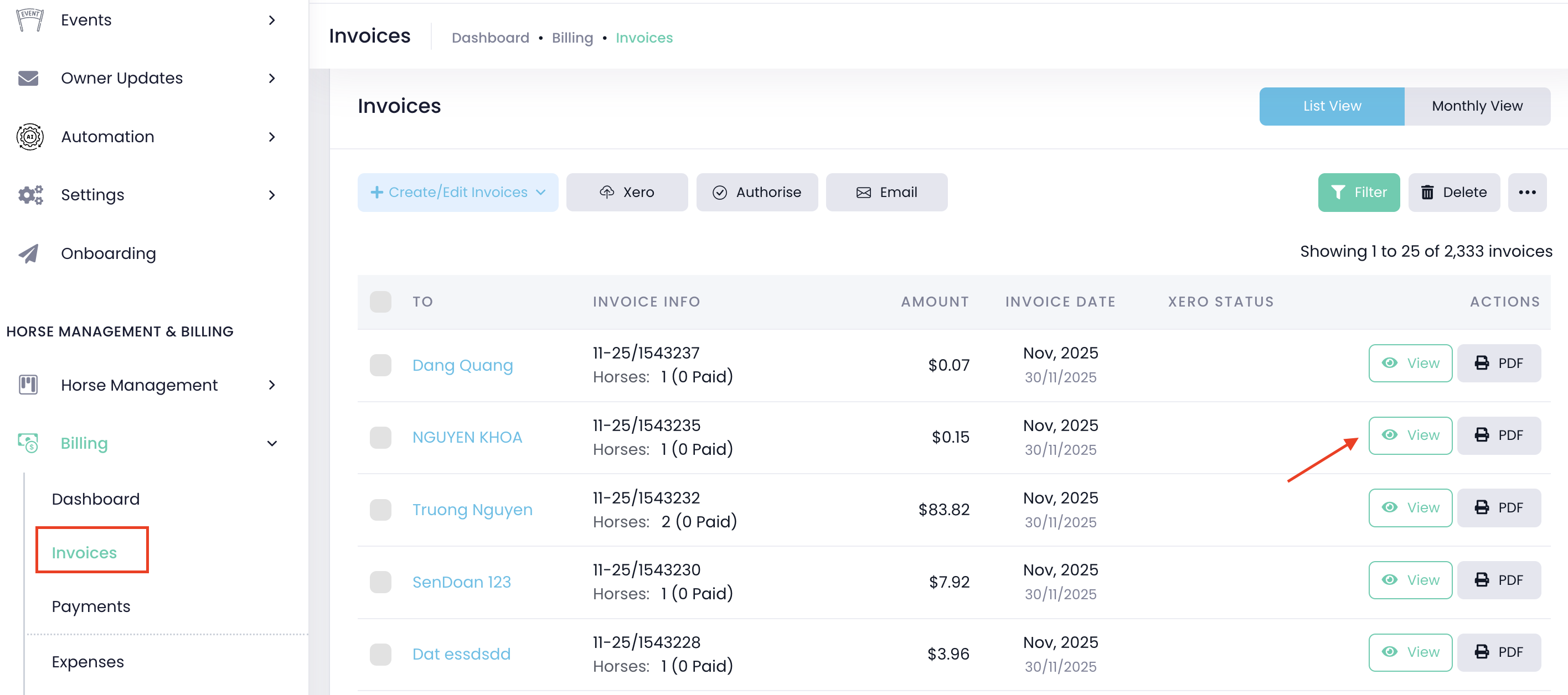1568x695 pixels.
Task: Click the Onboarding paper plane icon
Action: (28, 253)
